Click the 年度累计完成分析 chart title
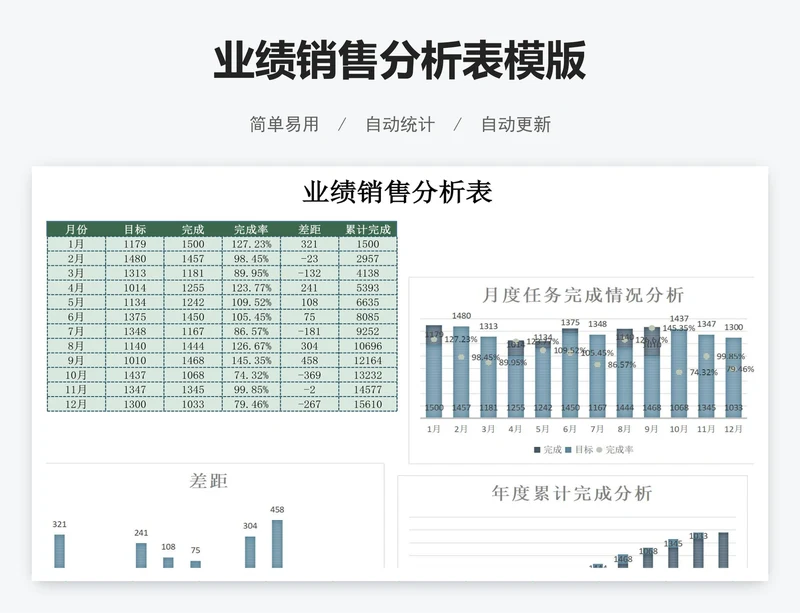 pyautogui.click(x=572, y=494)
